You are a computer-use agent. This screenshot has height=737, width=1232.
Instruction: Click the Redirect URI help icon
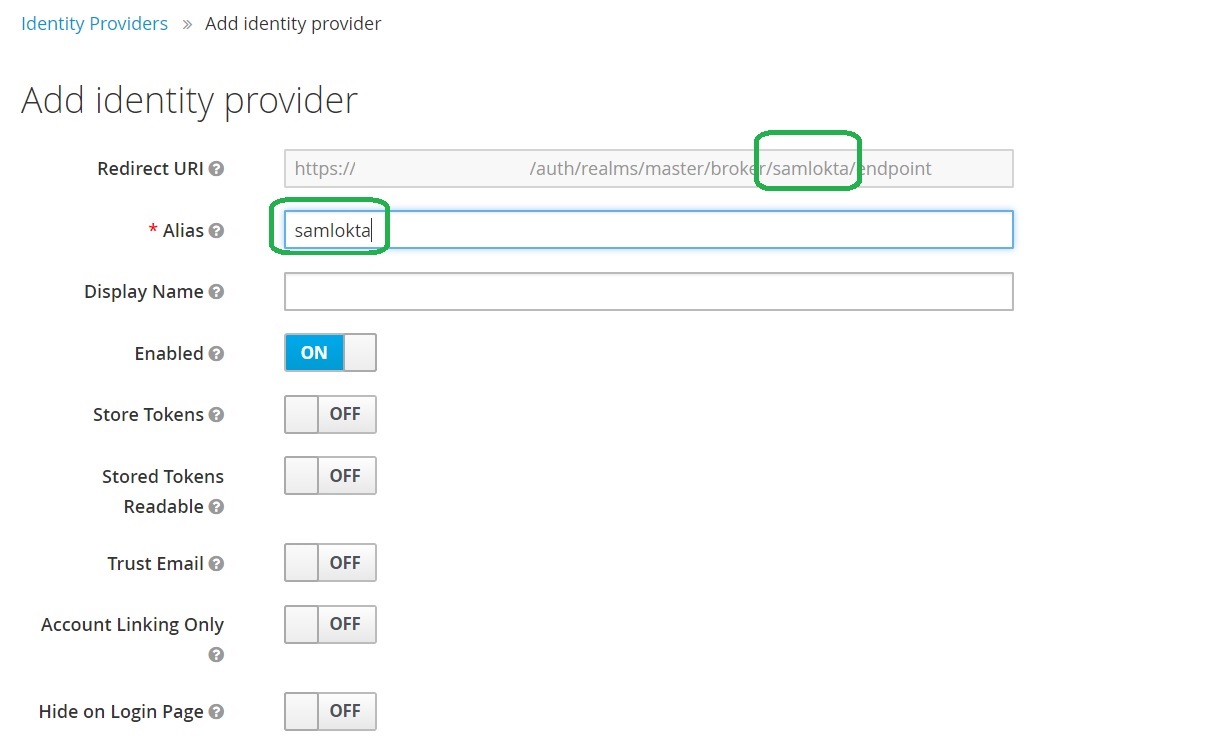click(216, 169)
